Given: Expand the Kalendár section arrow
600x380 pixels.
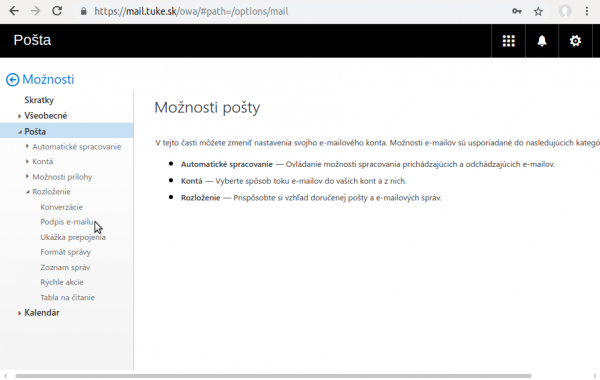Looking at the screenshot, I should pyautogui.click(x=19, y=313).
